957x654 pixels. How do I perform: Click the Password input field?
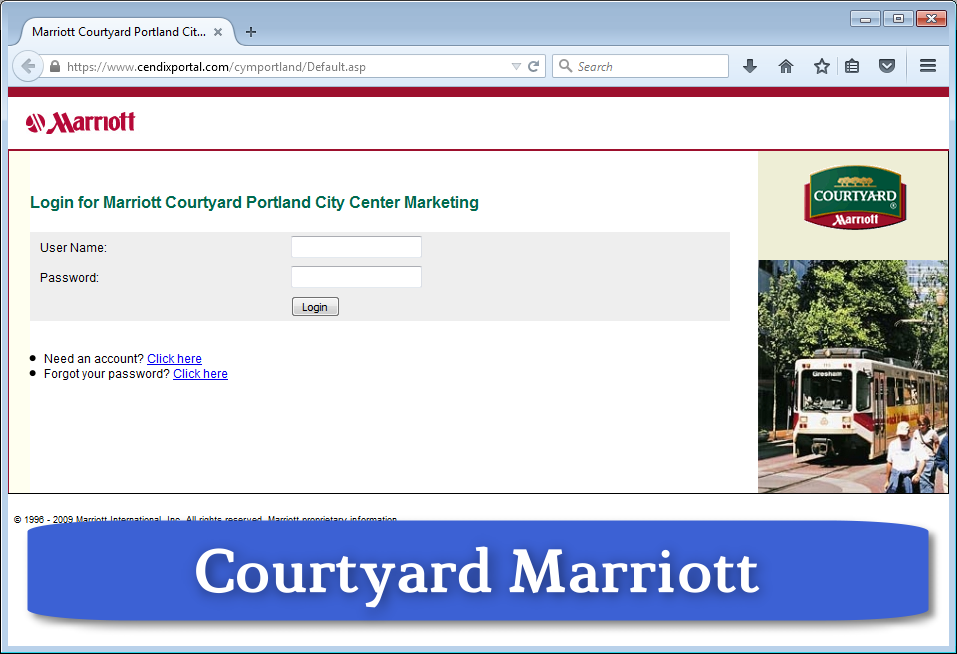tap(356, 277)
